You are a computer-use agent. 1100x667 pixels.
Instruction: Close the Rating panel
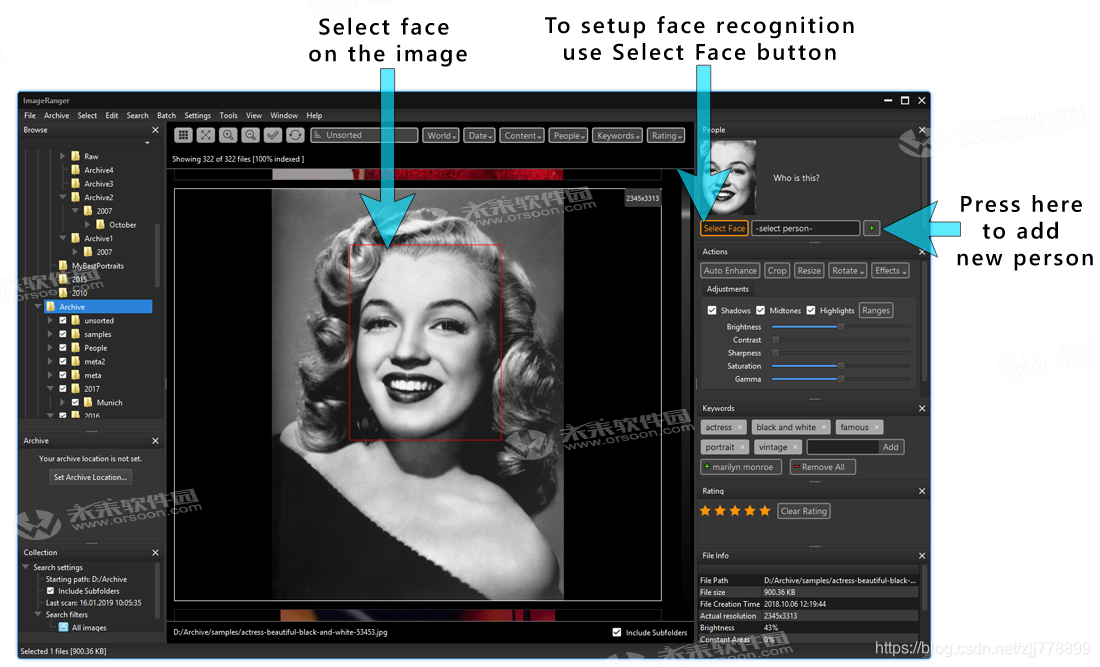pos(922,491)
